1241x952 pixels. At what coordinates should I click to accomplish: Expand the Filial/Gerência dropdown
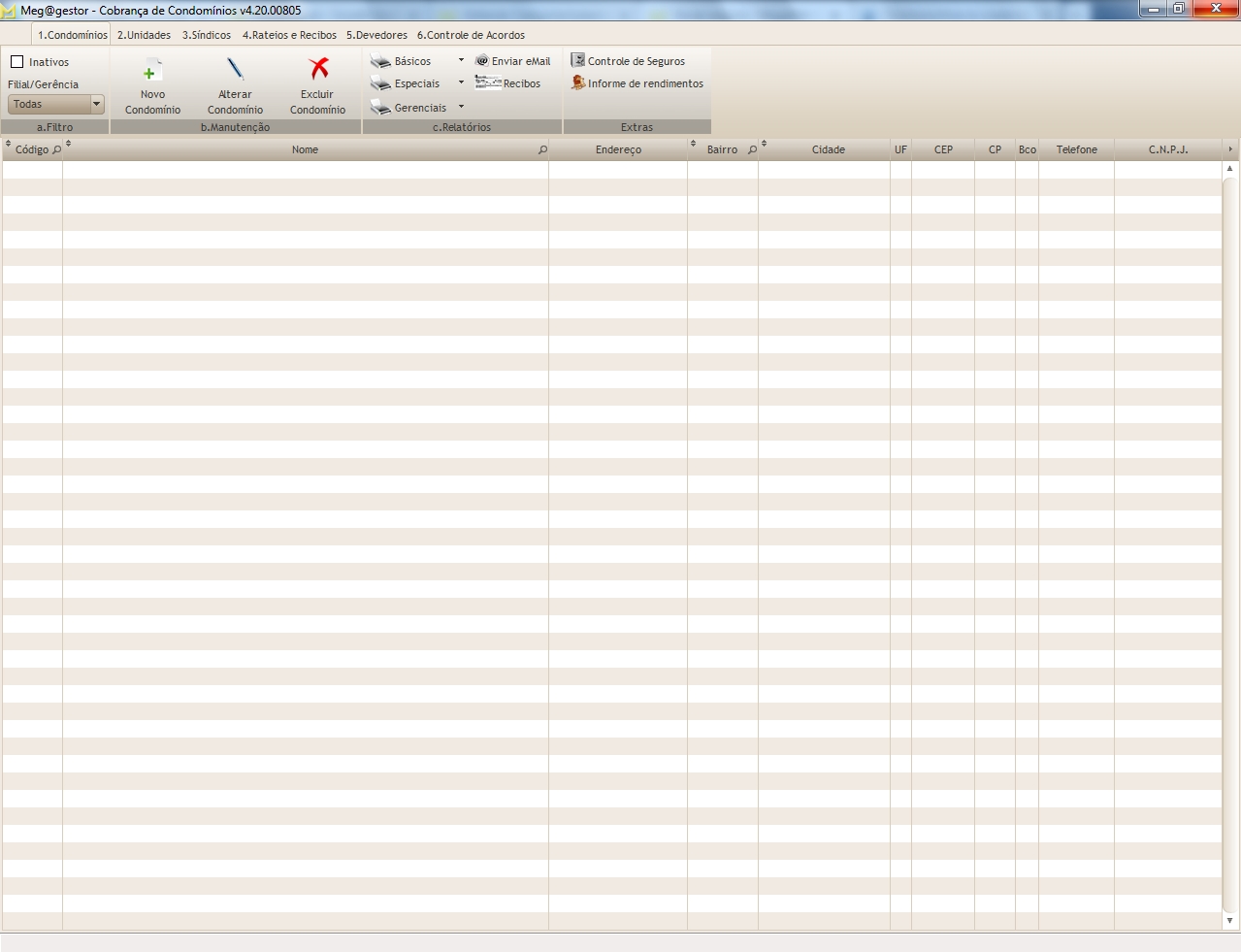pos(96,104)
